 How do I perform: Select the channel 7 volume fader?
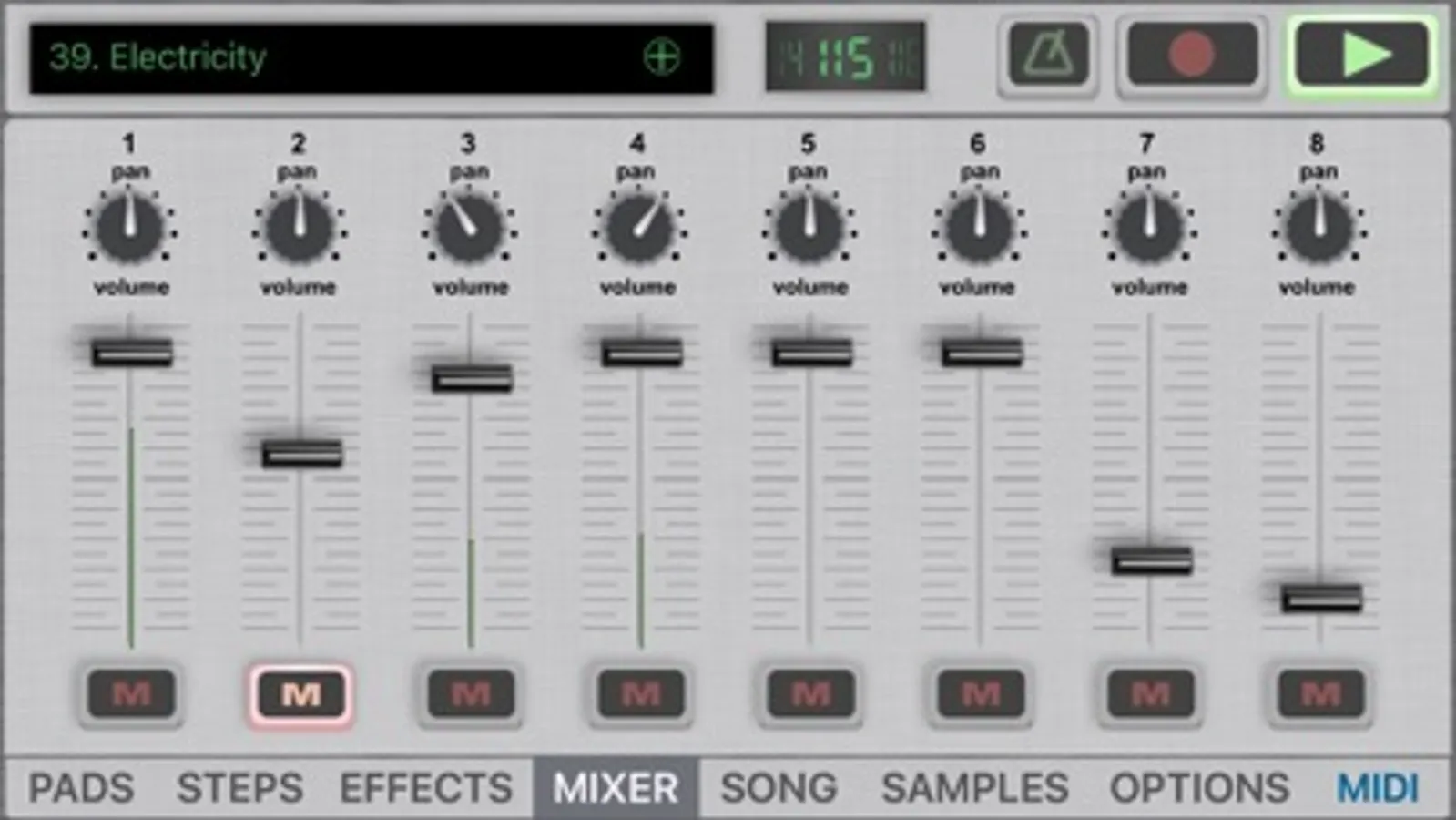pyautogui.click(x=1152, y=559)
